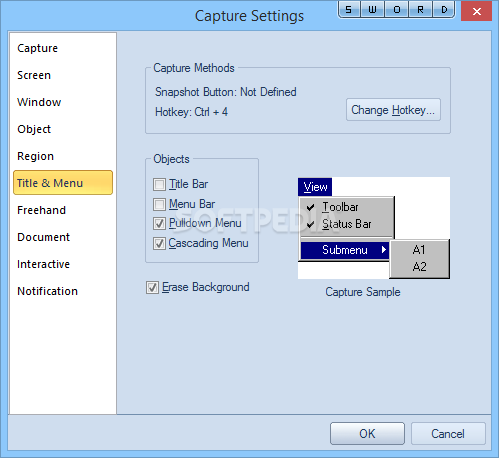Click the Snapshot Button: Not Defined text
This screenshot has height=458, width=499.
point(226,92)
